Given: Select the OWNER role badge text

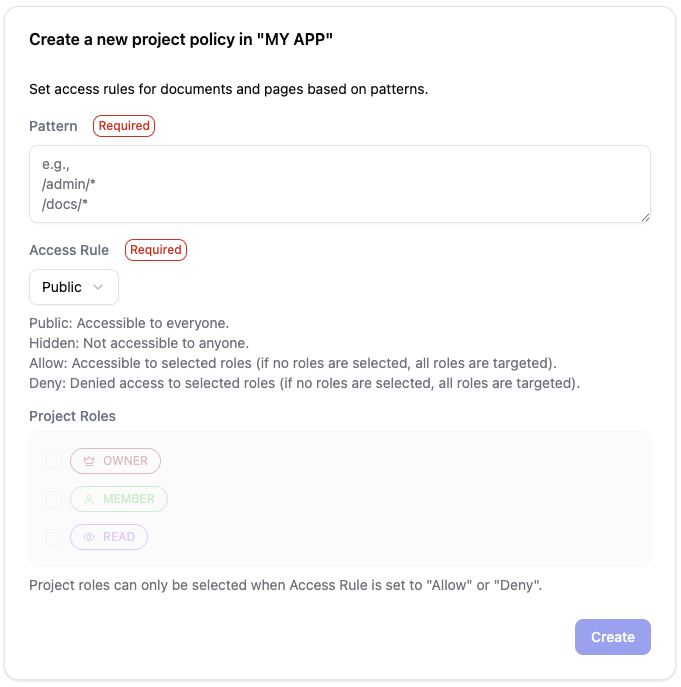Looking at the screenshot, I should (x=125, y=461).
